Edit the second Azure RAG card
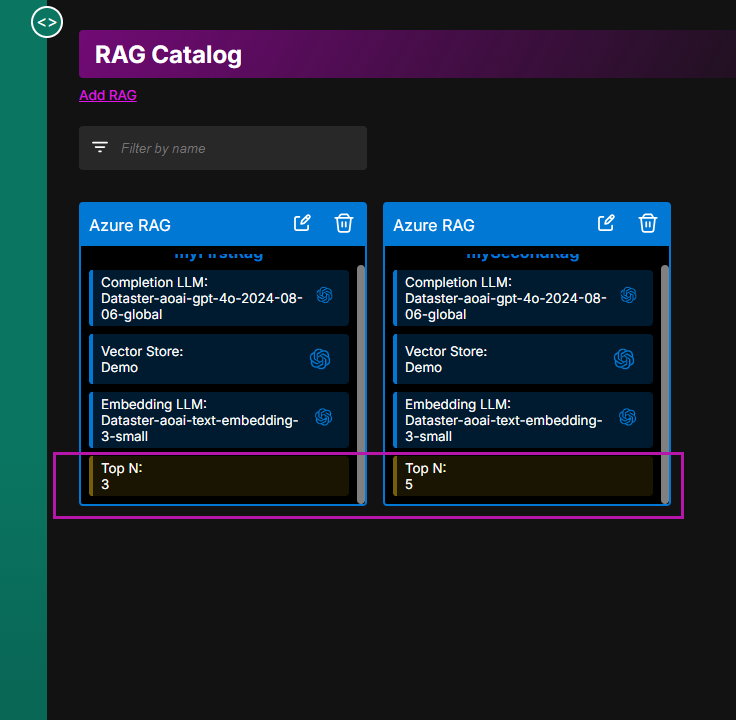Screen dimensions: 736x720 point(606,223)
